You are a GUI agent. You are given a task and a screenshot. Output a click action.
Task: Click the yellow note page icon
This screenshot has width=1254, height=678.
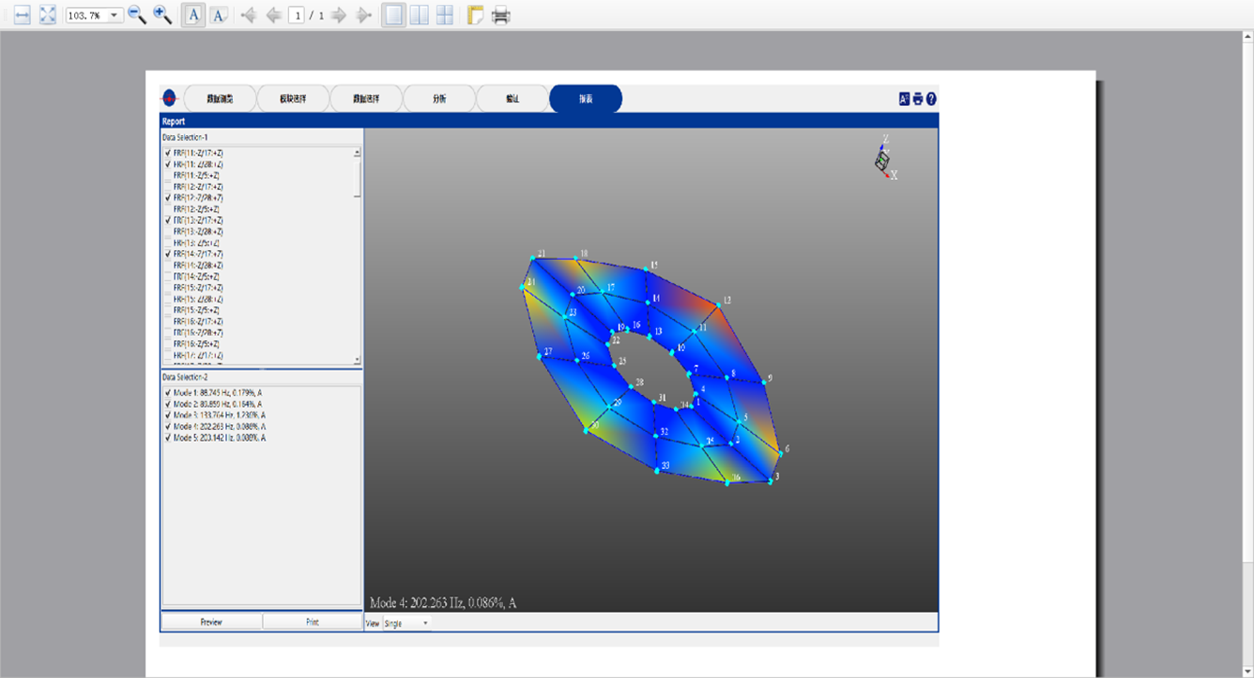pyautogui.click(x=475, y=15)
